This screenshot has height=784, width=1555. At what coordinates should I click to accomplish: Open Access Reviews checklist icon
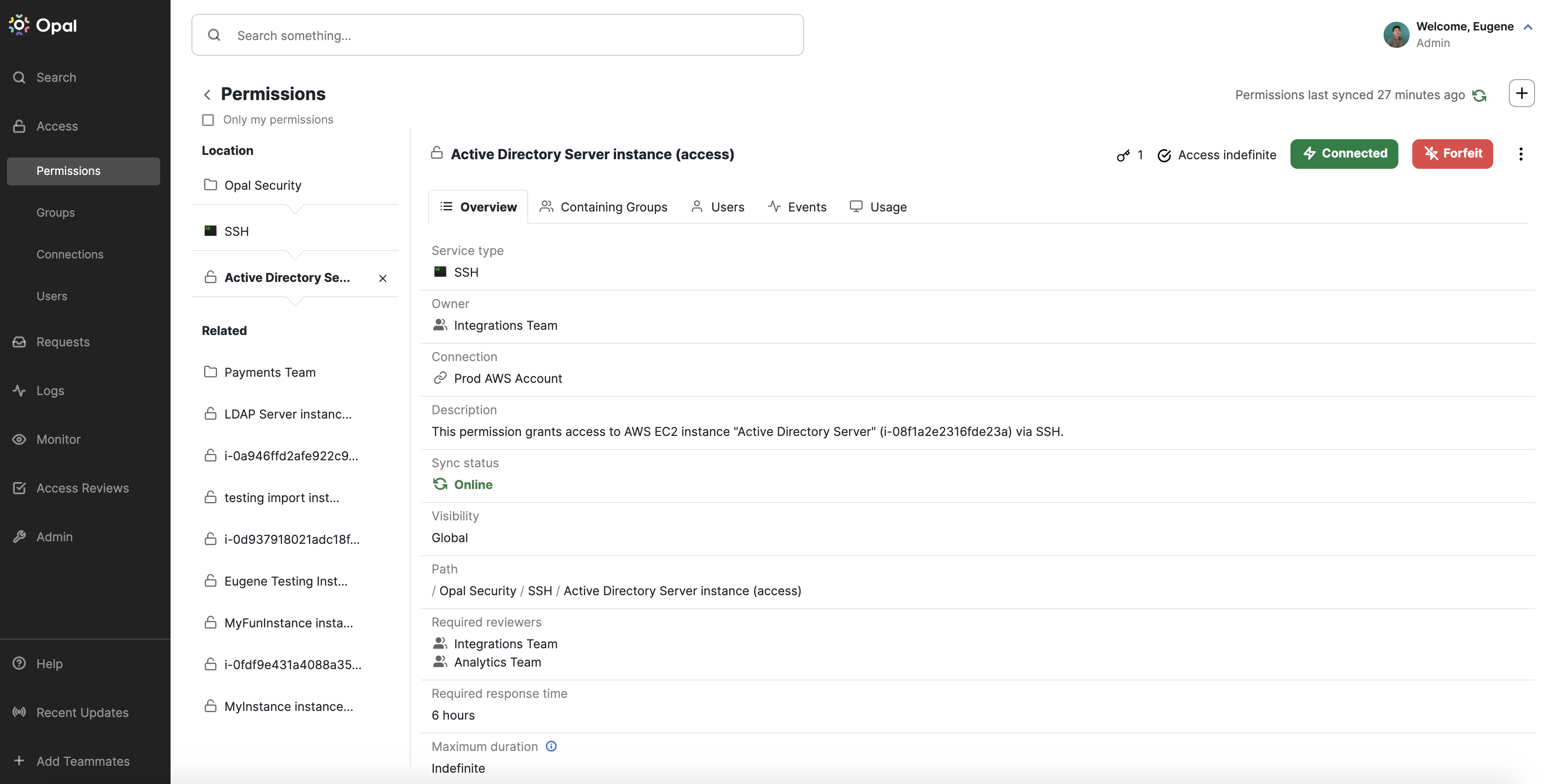coord(19,488)
